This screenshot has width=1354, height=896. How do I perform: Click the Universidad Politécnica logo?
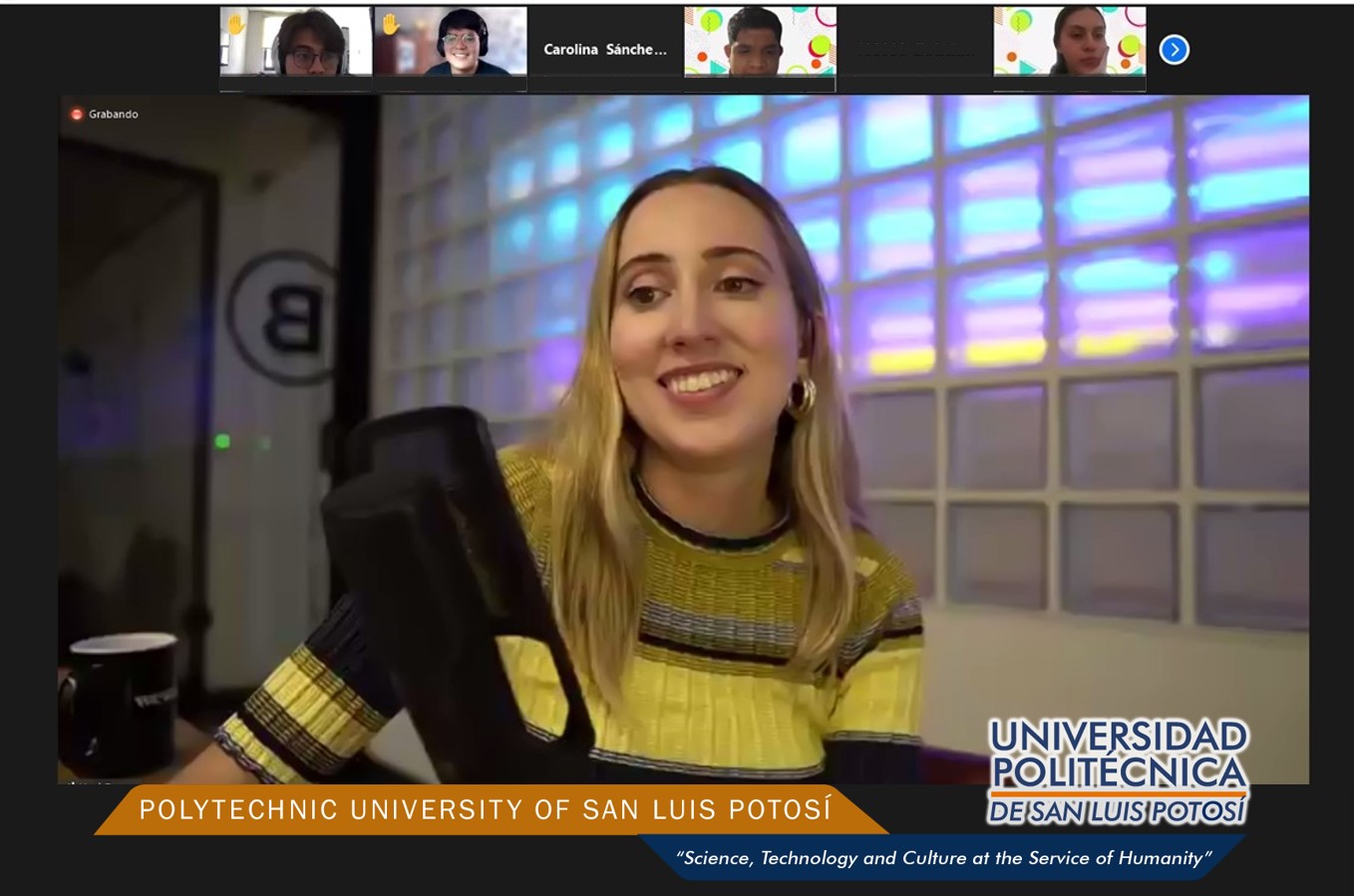[x=1118, y=771]
